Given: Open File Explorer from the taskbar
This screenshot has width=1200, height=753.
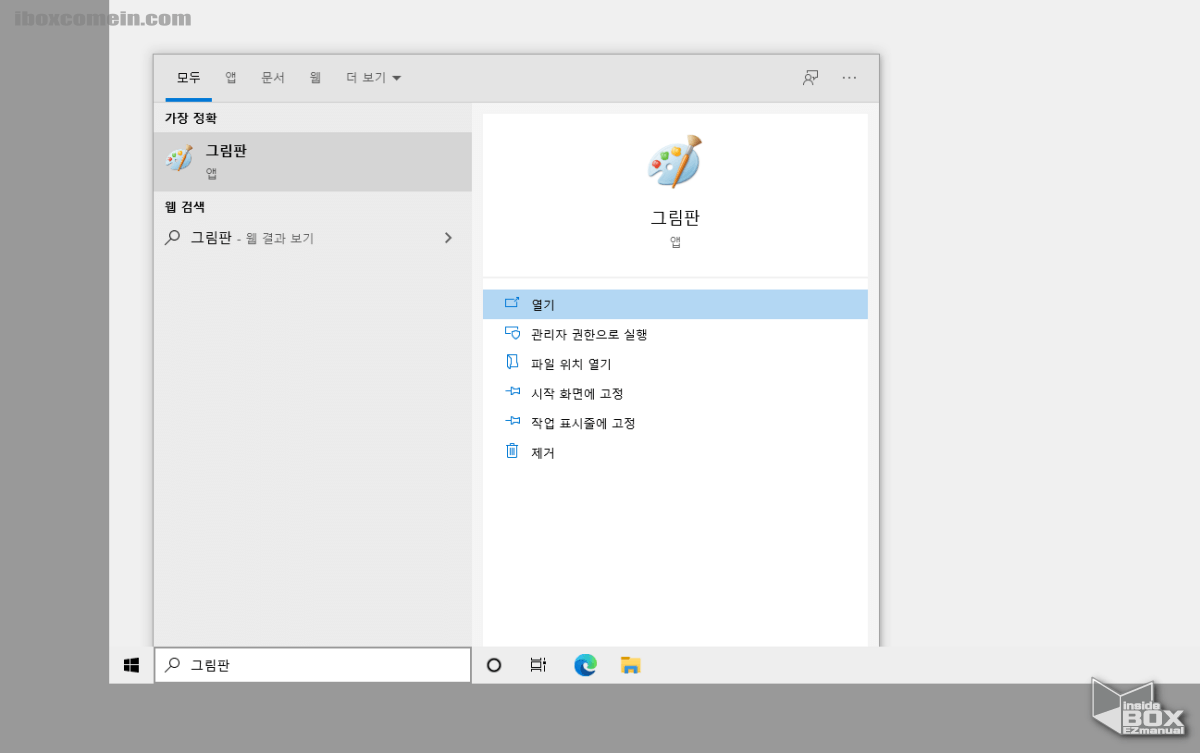Looking at the screenshot, I should coord(630,664).
